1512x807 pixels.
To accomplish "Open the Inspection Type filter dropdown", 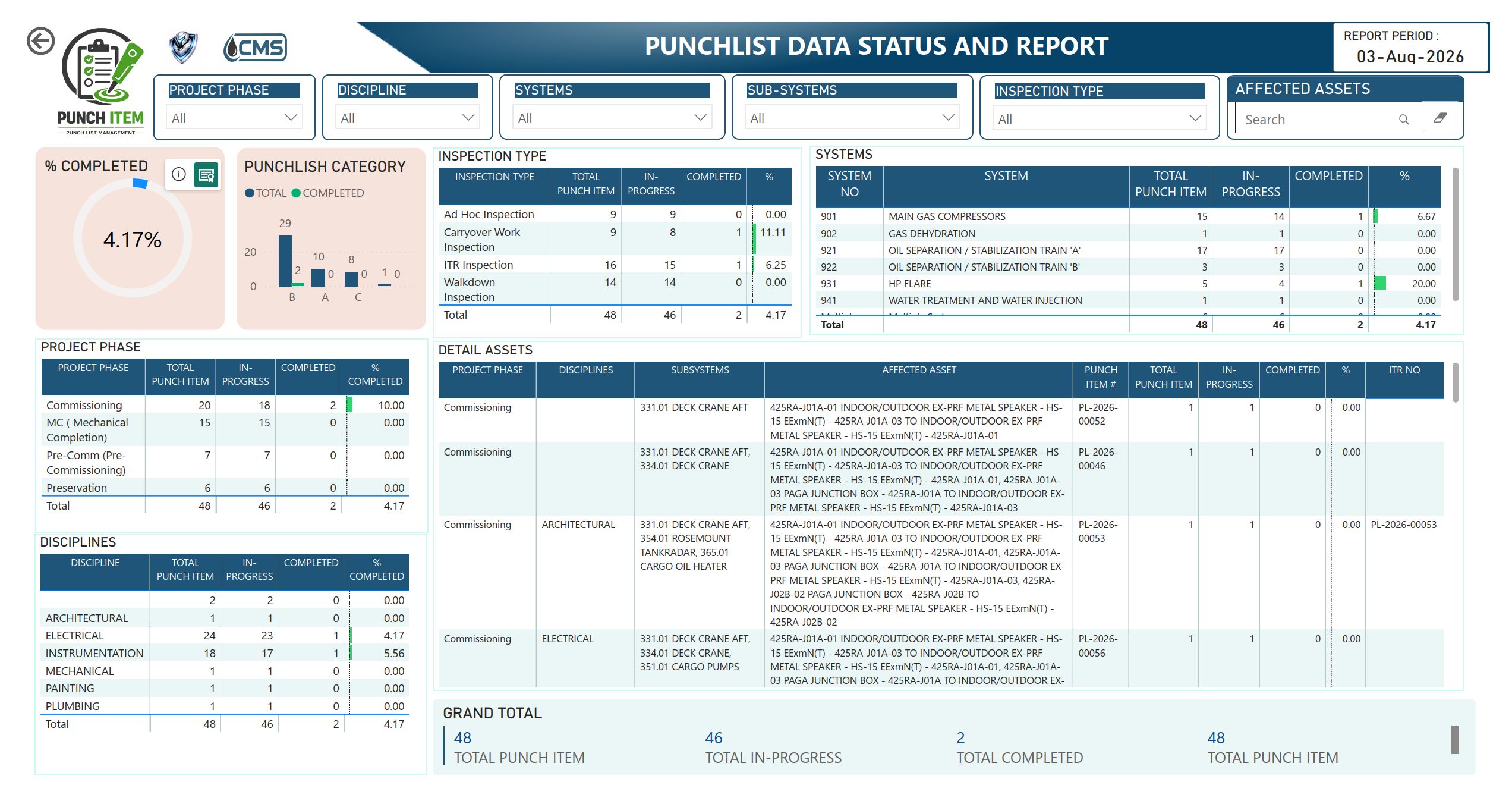I will 1100,119.
